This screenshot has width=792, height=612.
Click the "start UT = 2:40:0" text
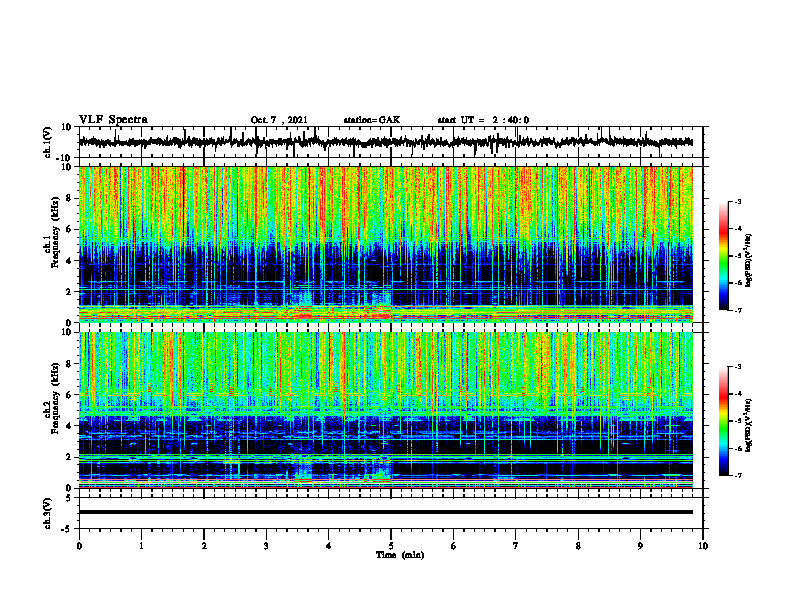click(x=483, y=120)
